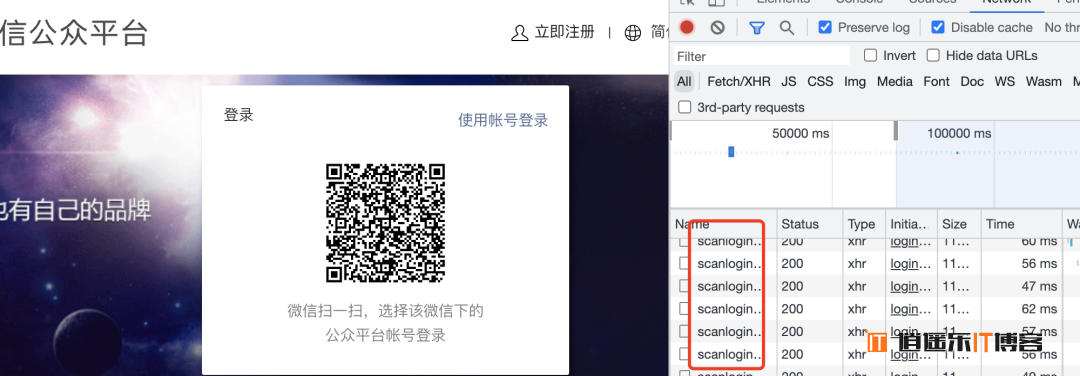Click the gray overview window handle near 100000 ms
Screen dimensions: 1080x376
[895, 130]
